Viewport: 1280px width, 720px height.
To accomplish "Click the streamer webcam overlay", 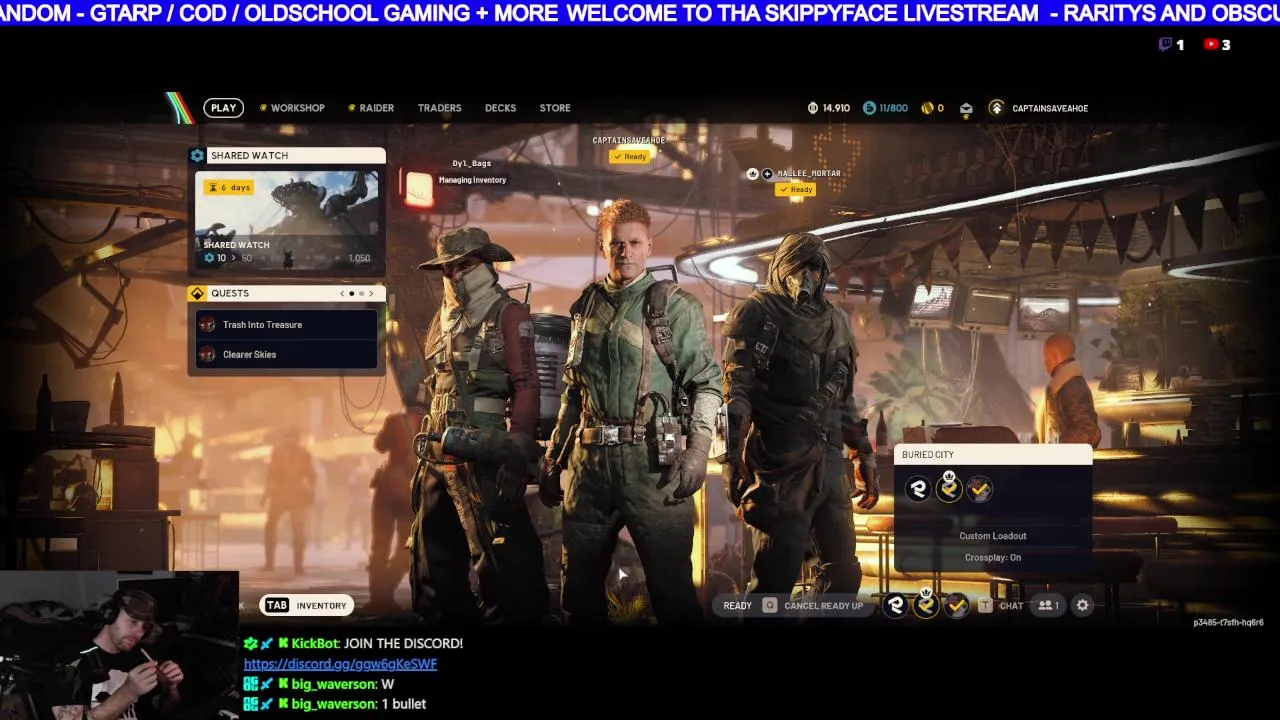I will coord(119,645).
